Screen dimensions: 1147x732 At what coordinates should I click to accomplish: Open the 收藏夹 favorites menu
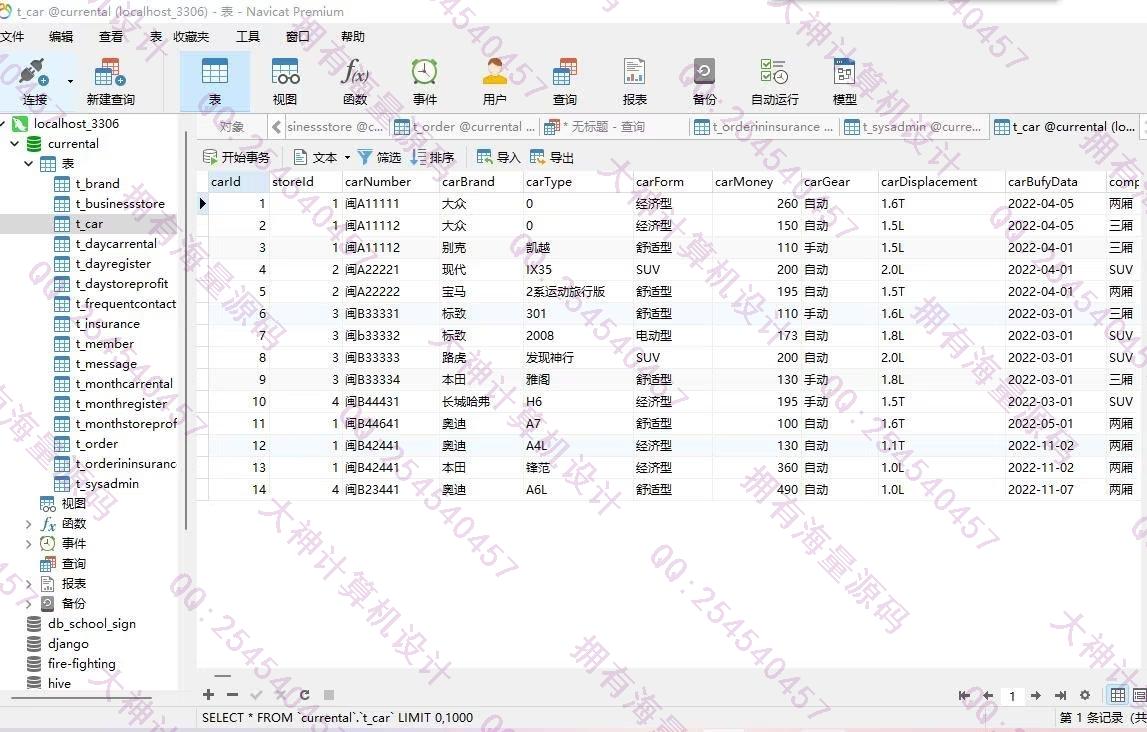point(191,37)
